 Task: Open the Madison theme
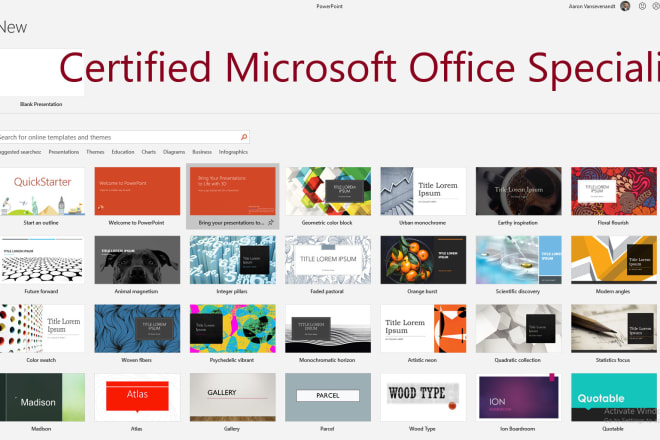(x=41, y=397)
